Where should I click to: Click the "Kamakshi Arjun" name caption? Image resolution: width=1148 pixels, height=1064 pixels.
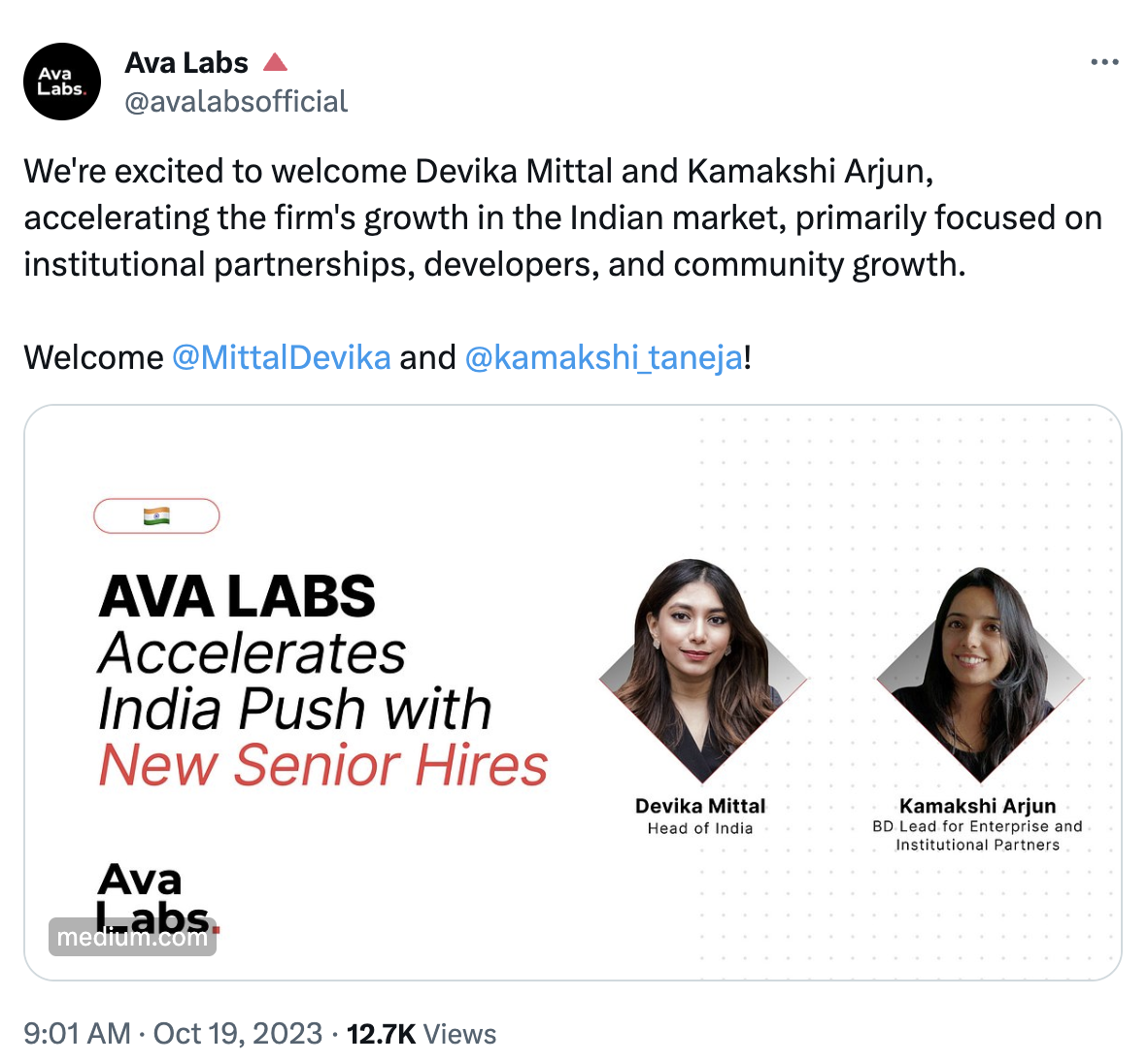(977, 806)
